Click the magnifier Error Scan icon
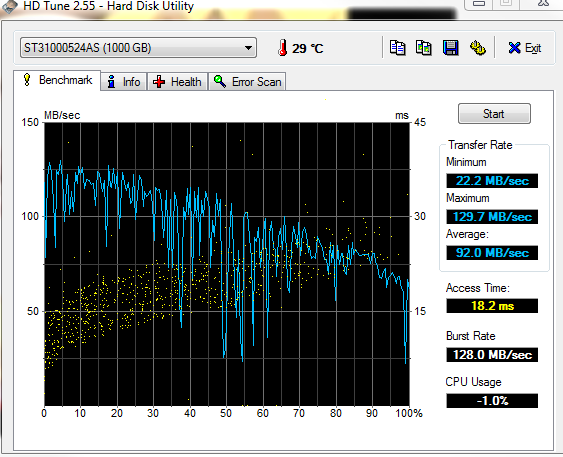The image size is (563, 457). [220, 81]
